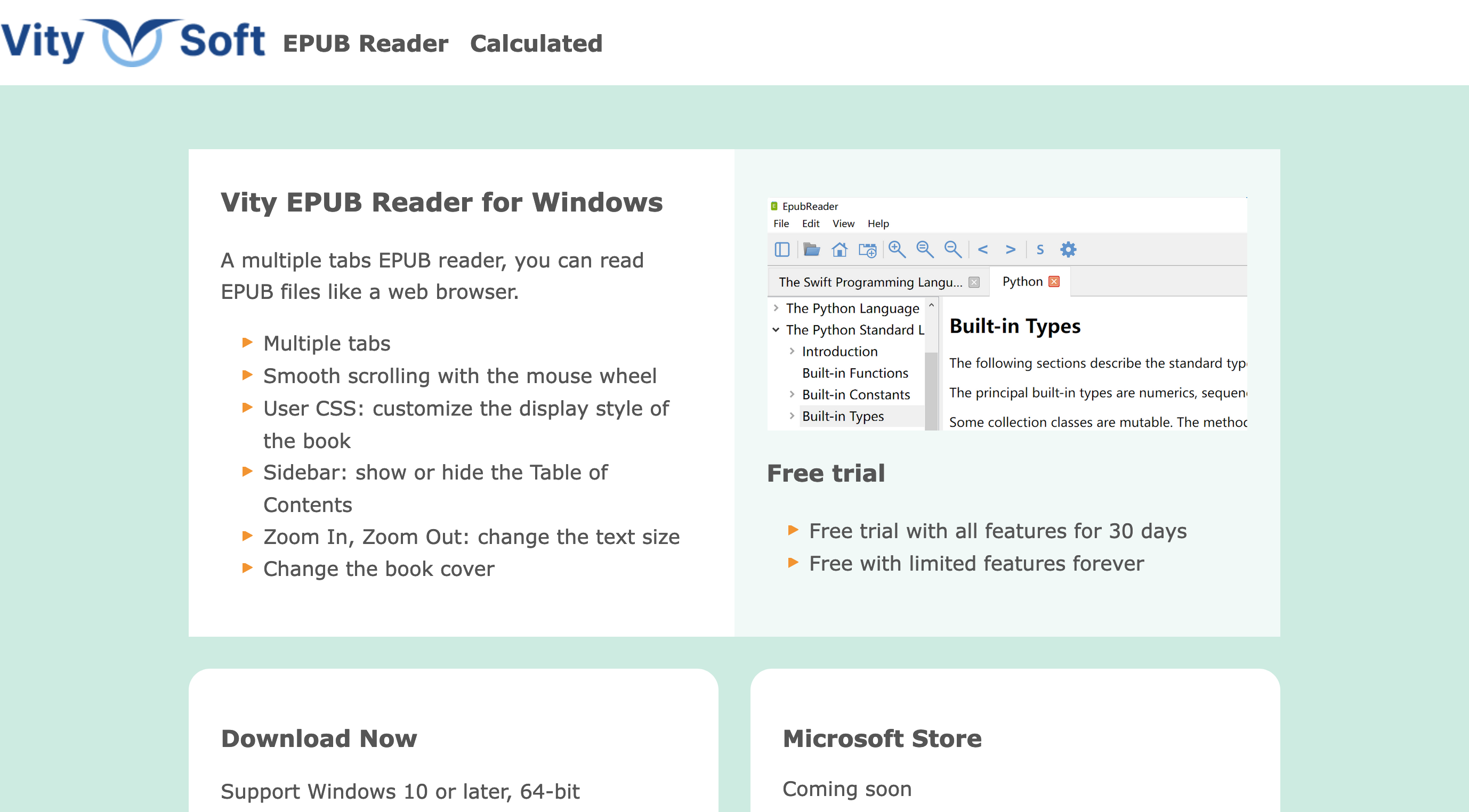1469x812 pixels.
Task: Select Introduction in the table of contents
Action: (x=840, y=352)
